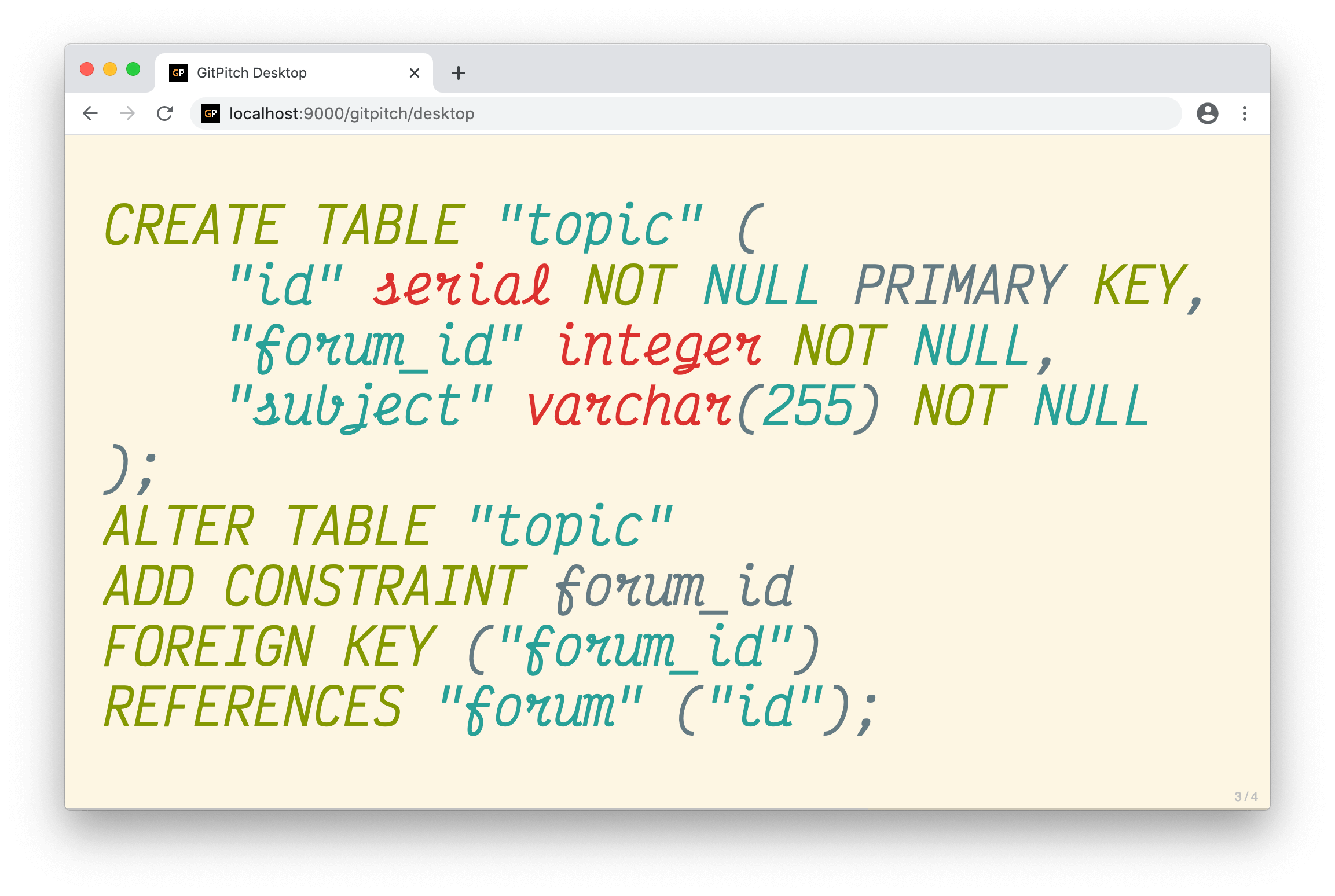Click the 3/4 slide number indicator
The width and height of the screenshot is (1335, 896).
pos(1245,796)
